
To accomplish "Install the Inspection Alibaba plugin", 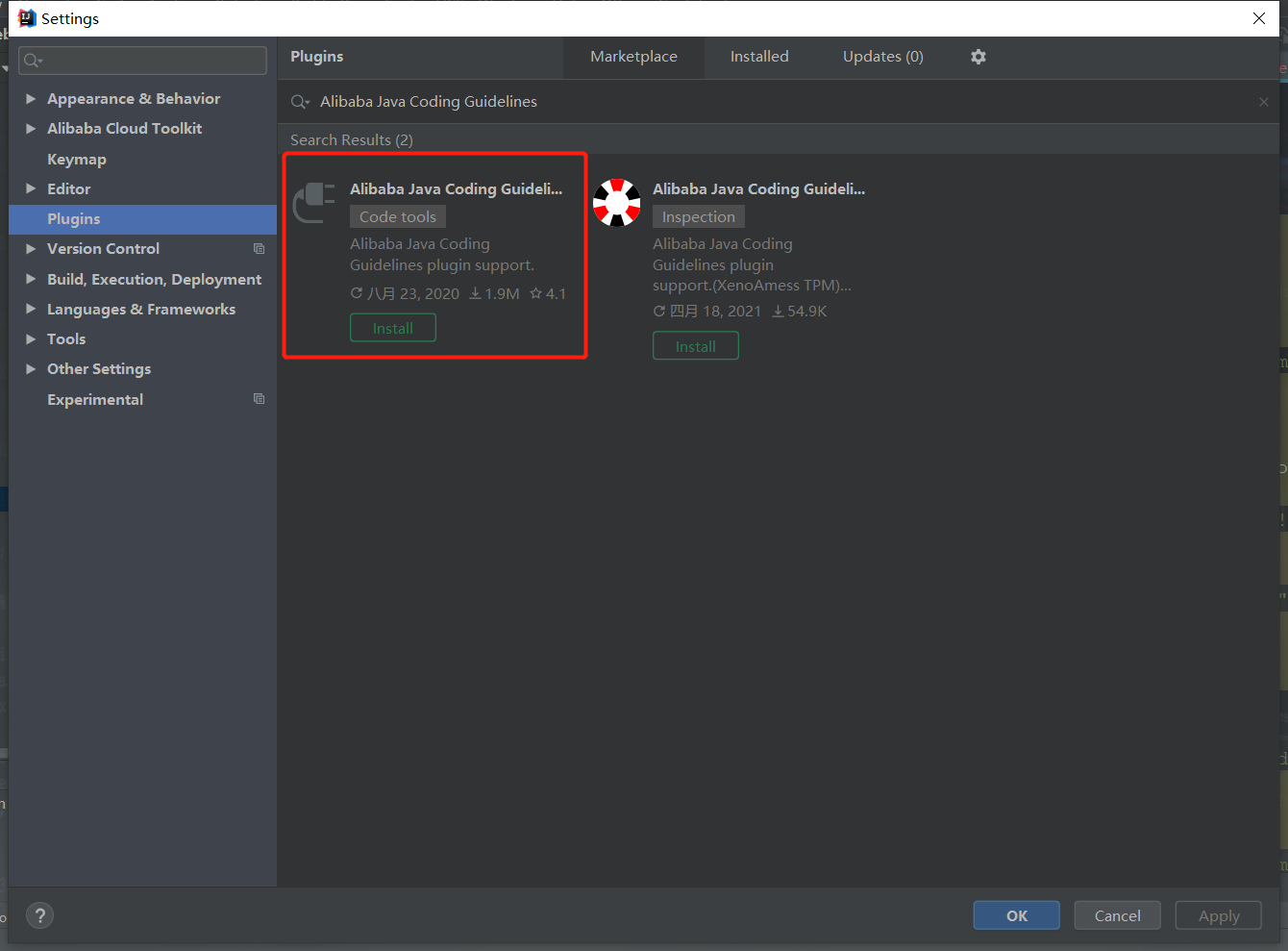I will (696, 346).
